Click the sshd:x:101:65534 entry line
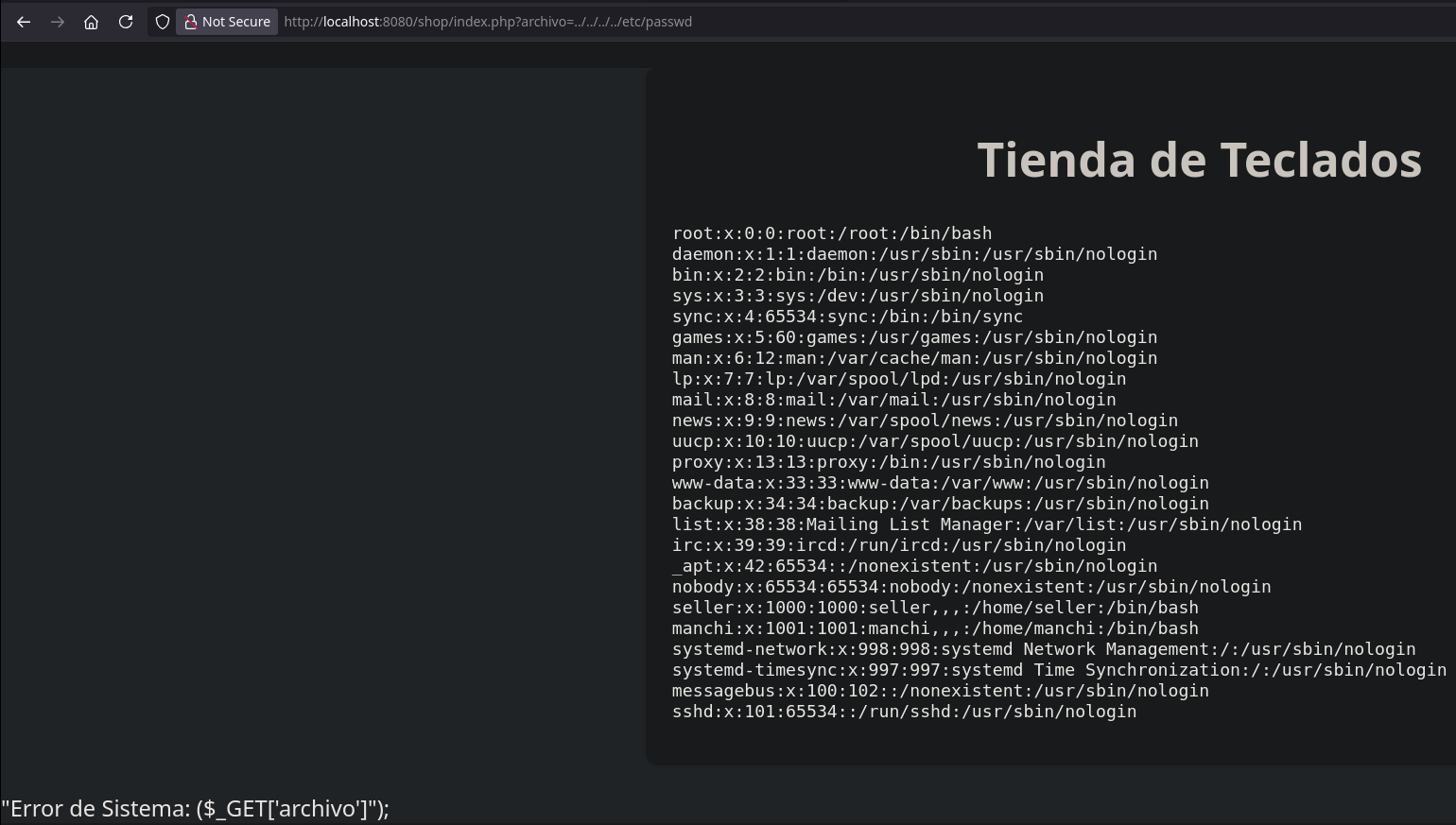This screenshot has width=1456, height=825. click(x=904, y=712)
